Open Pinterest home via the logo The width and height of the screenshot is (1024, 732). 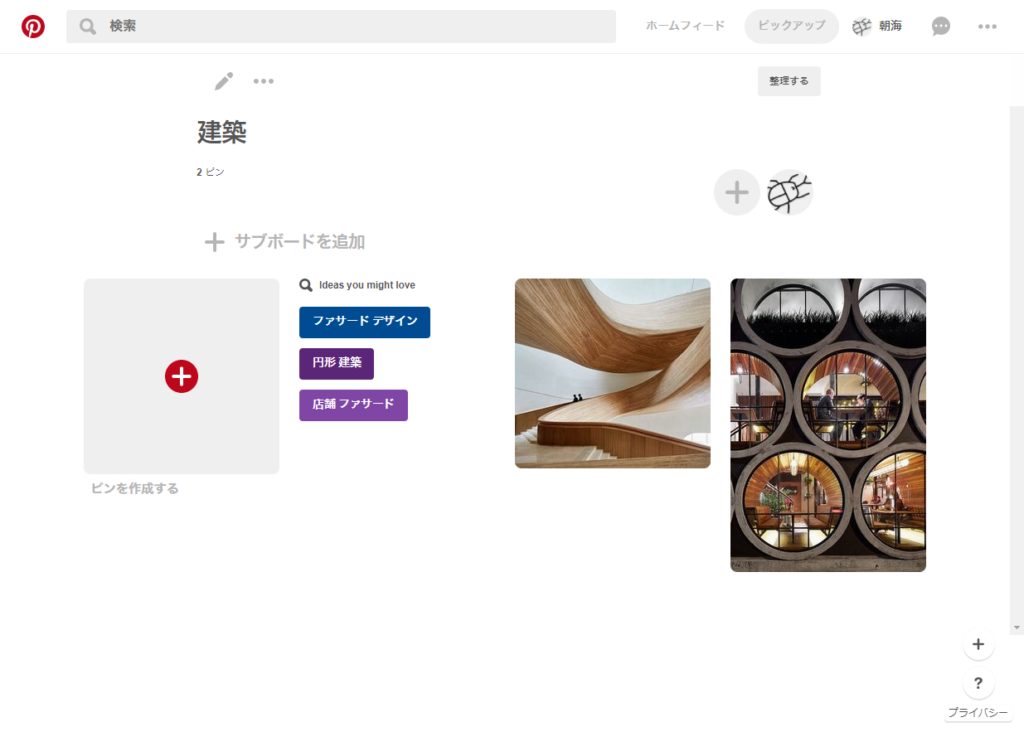point(33,26)
